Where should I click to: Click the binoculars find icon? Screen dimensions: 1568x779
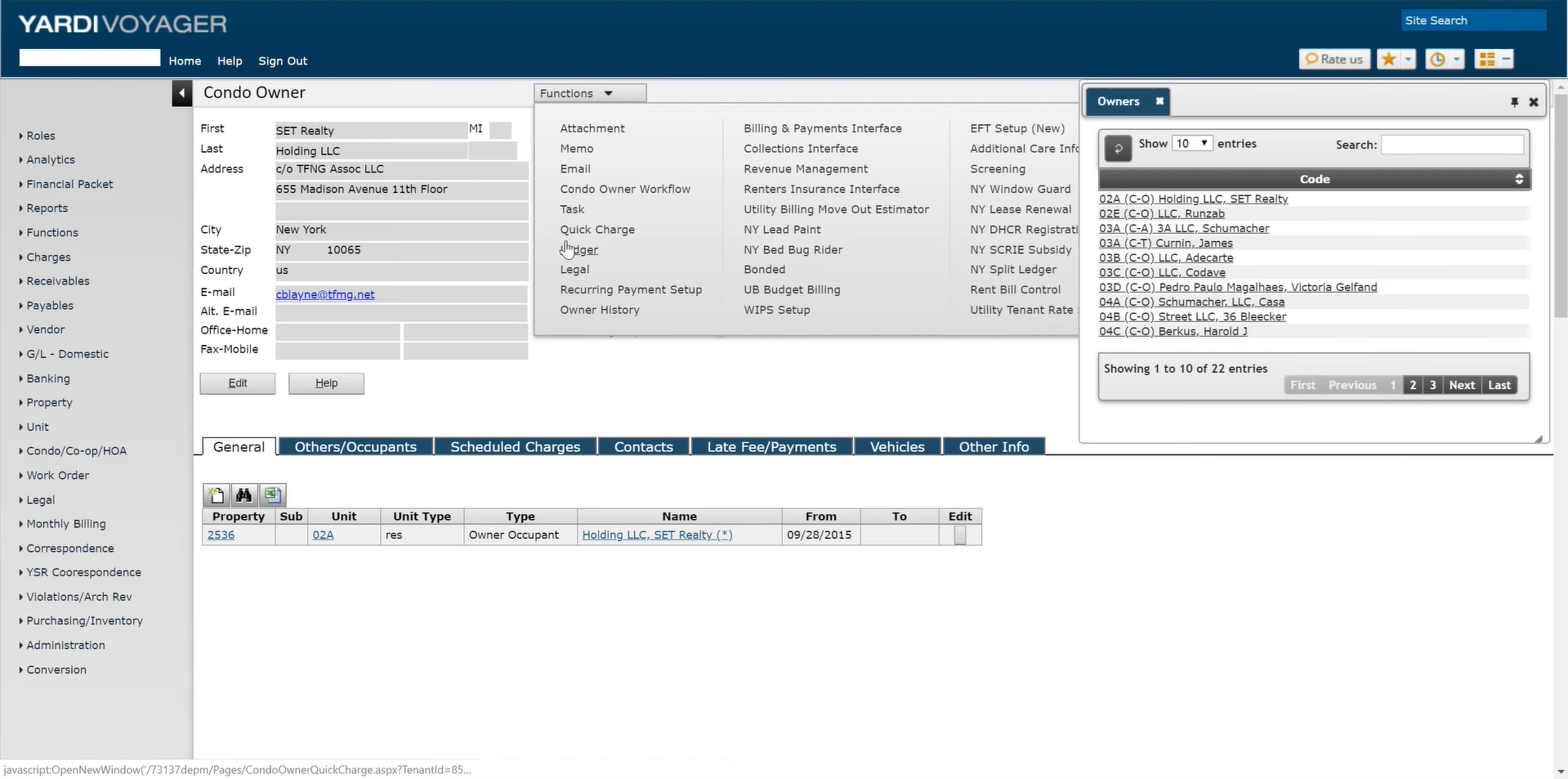(x=243, y=495)
